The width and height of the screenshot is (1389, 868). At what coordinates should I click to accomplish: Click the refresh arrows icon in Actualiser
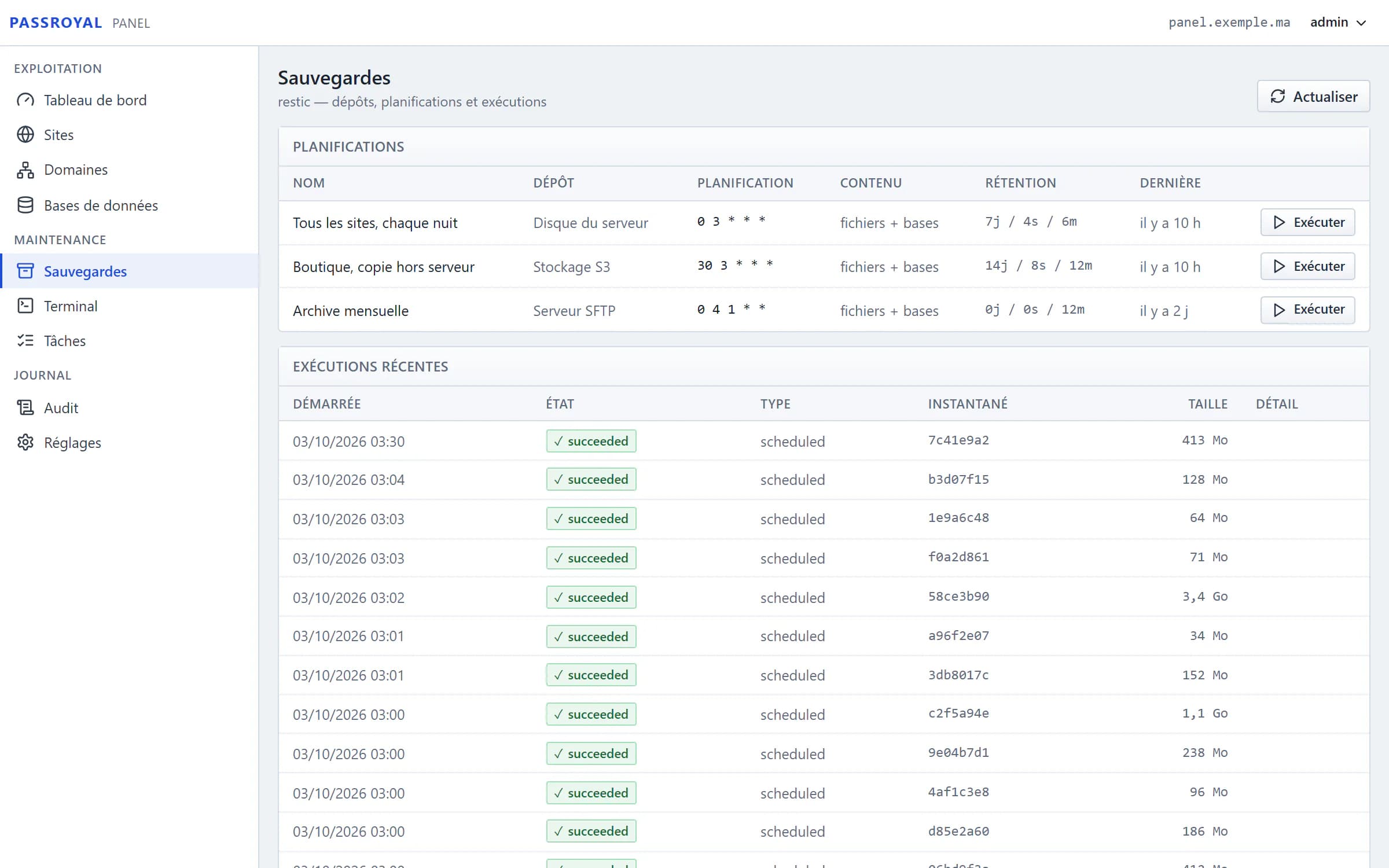[x=1277, y=96]
